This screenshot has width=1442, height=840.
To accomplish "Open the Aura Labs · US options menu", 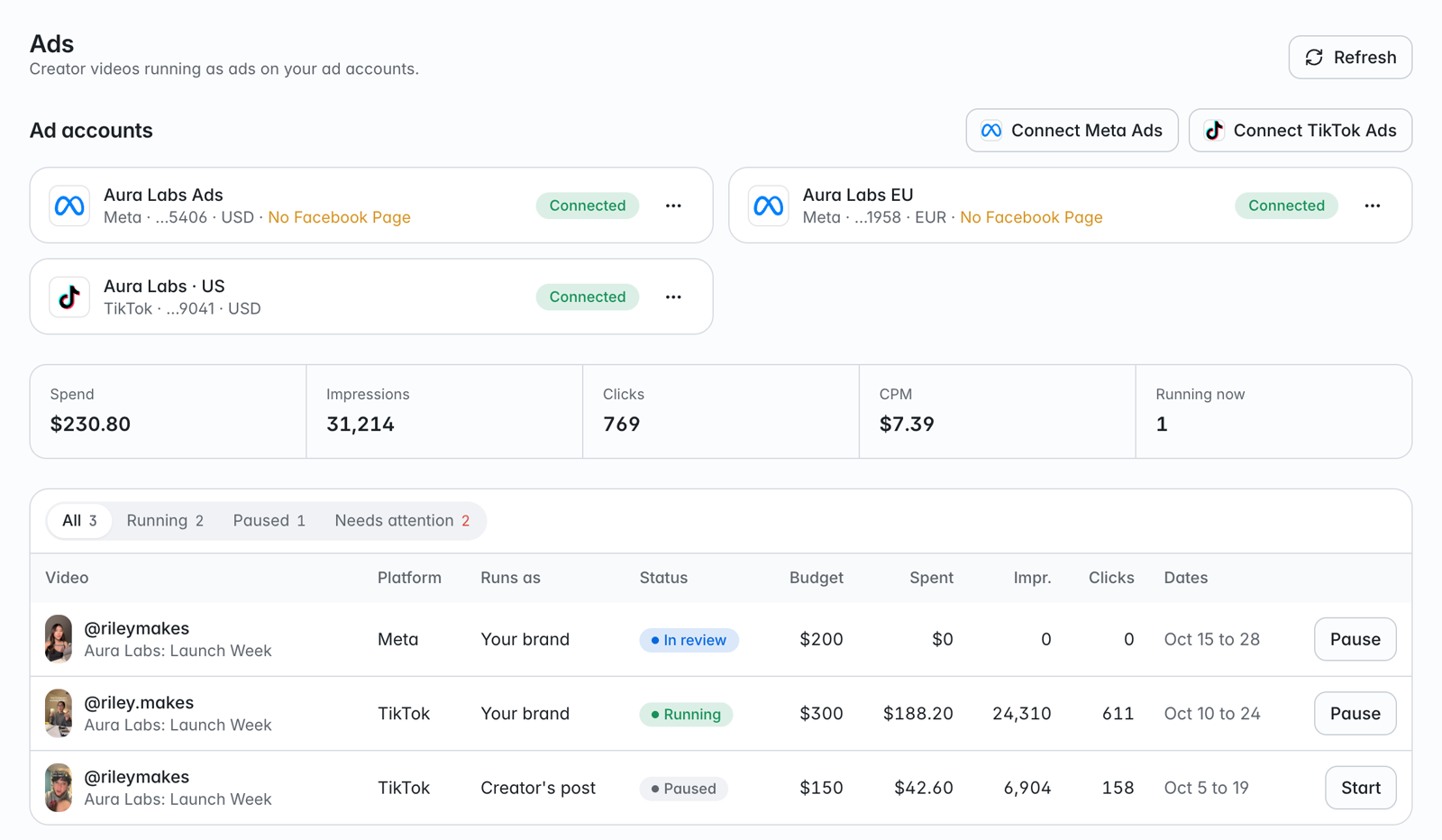I will coord(673,297).
